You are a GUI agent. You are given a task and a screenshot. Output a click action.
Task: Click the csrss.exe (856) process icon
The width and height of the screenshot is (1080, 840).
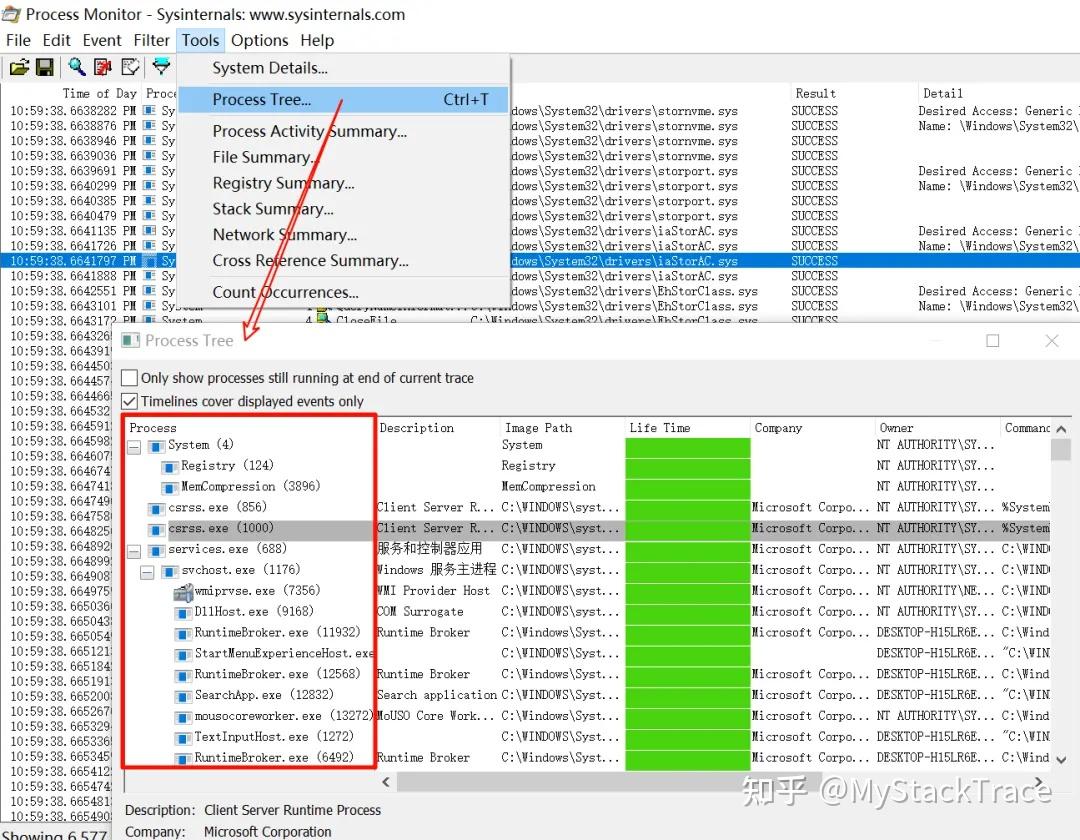157,510
